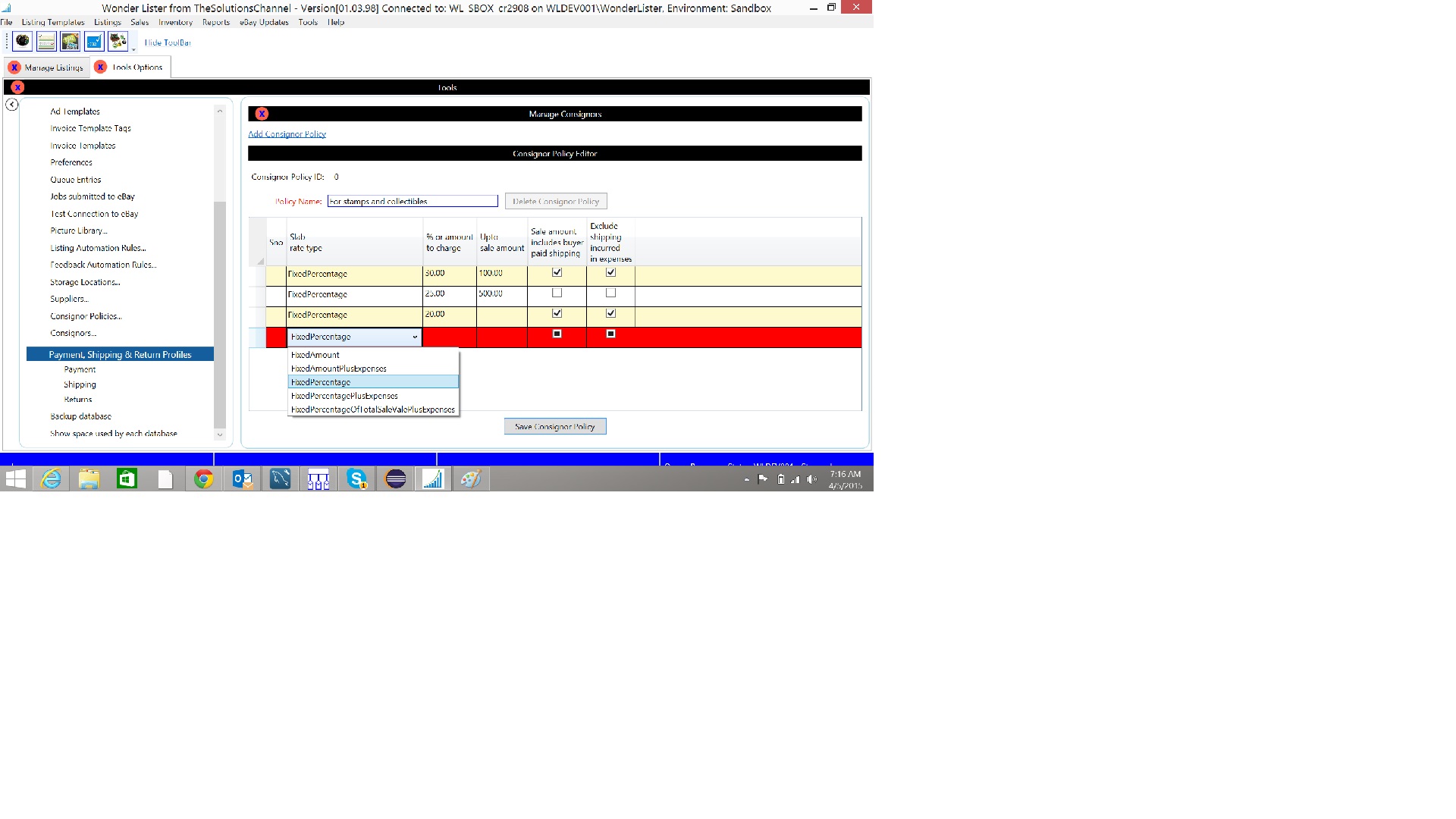The image size is (1456, 819).
Task: Click the Add Consignor Policy link
Action: [x=287, y=134]
